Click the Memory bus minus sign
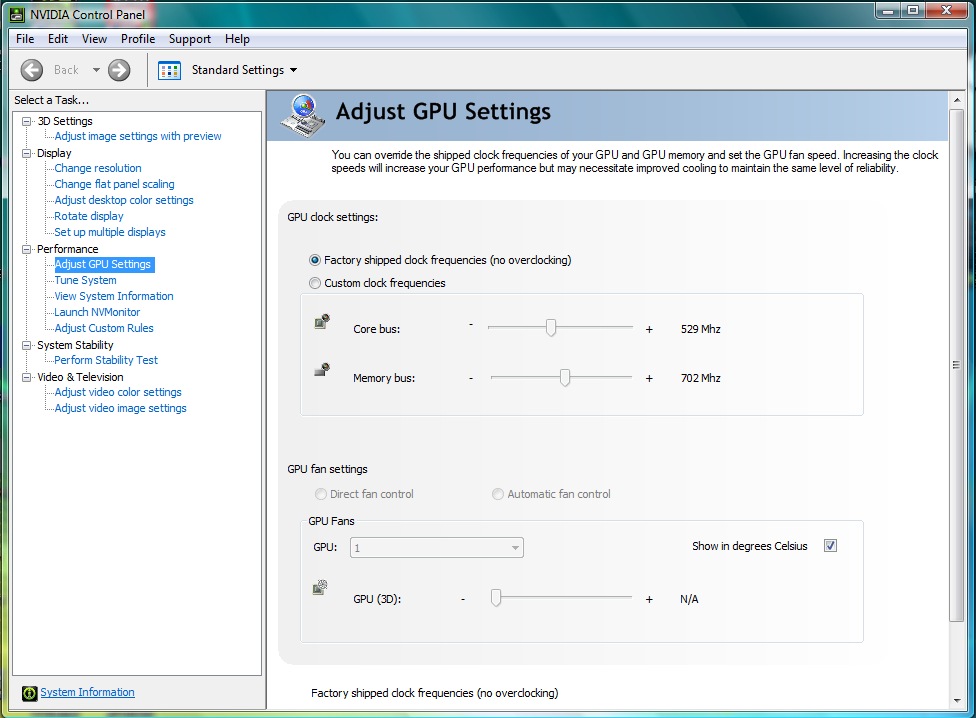Screen dimensions: 976x718 471,378
